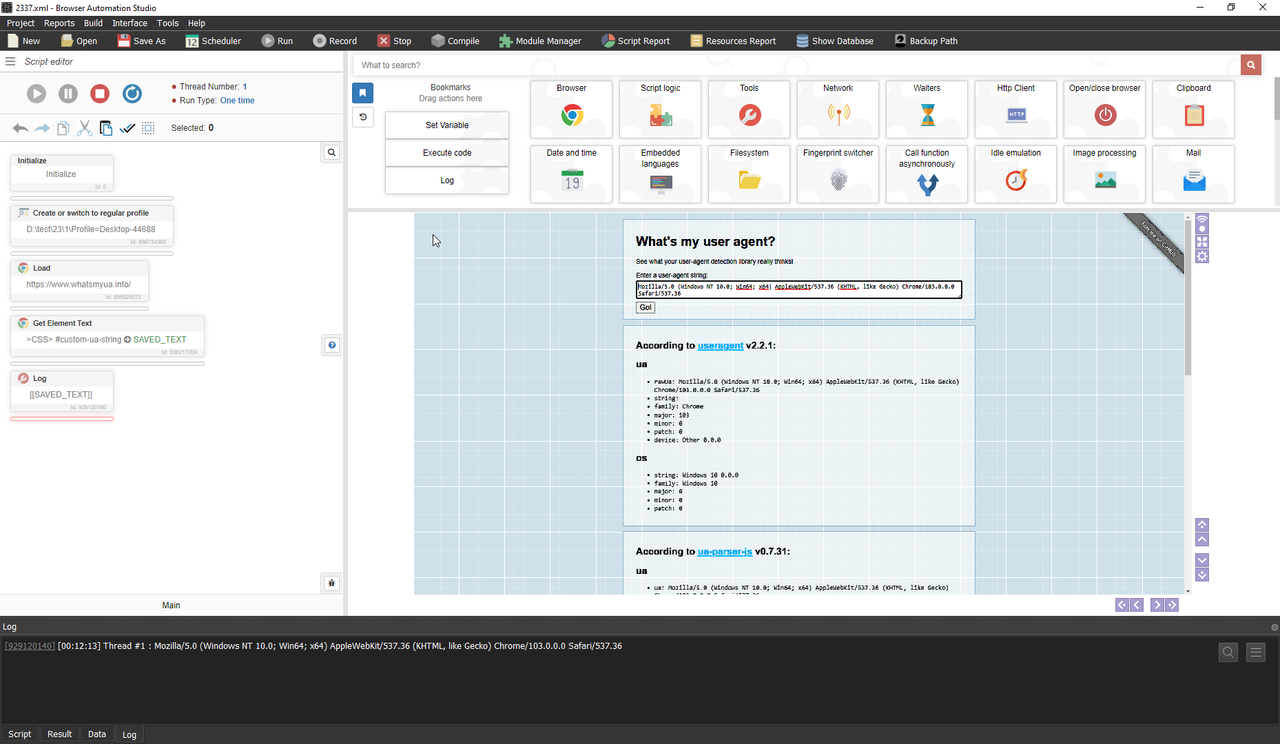The height and width of the screenshot is (744, 1280).
Task: Open Interface menu
Action: pyautogui.click(x=129, y=23)
